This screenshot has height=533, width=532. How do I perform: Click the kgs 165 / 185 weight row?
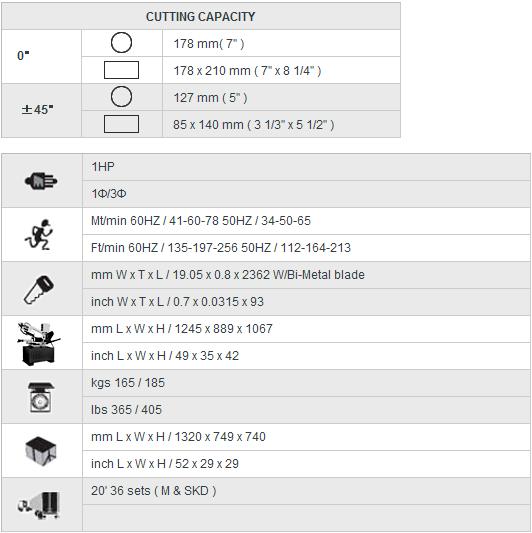point(306,383)
